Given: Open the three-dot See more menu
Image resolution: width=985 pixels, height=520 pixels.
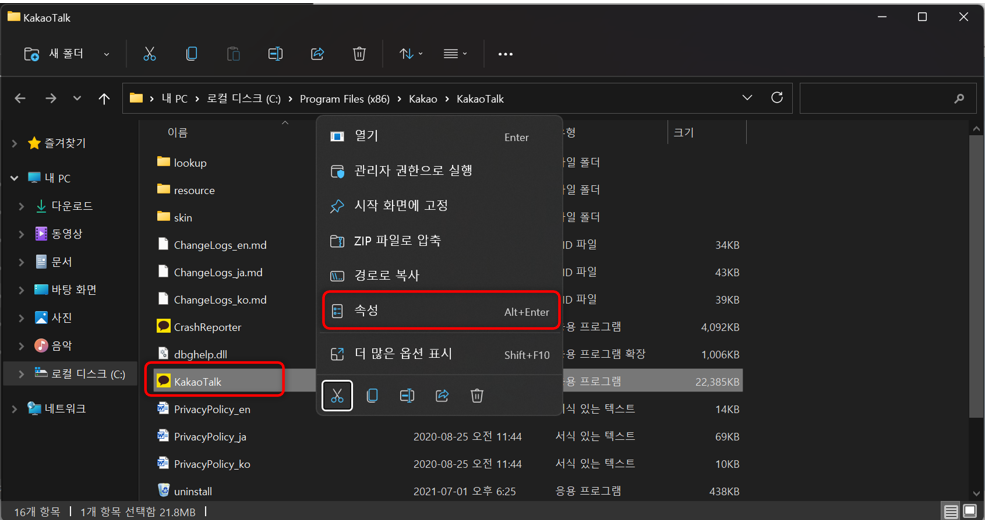Looking at the screenshot, I should point(505,54).
